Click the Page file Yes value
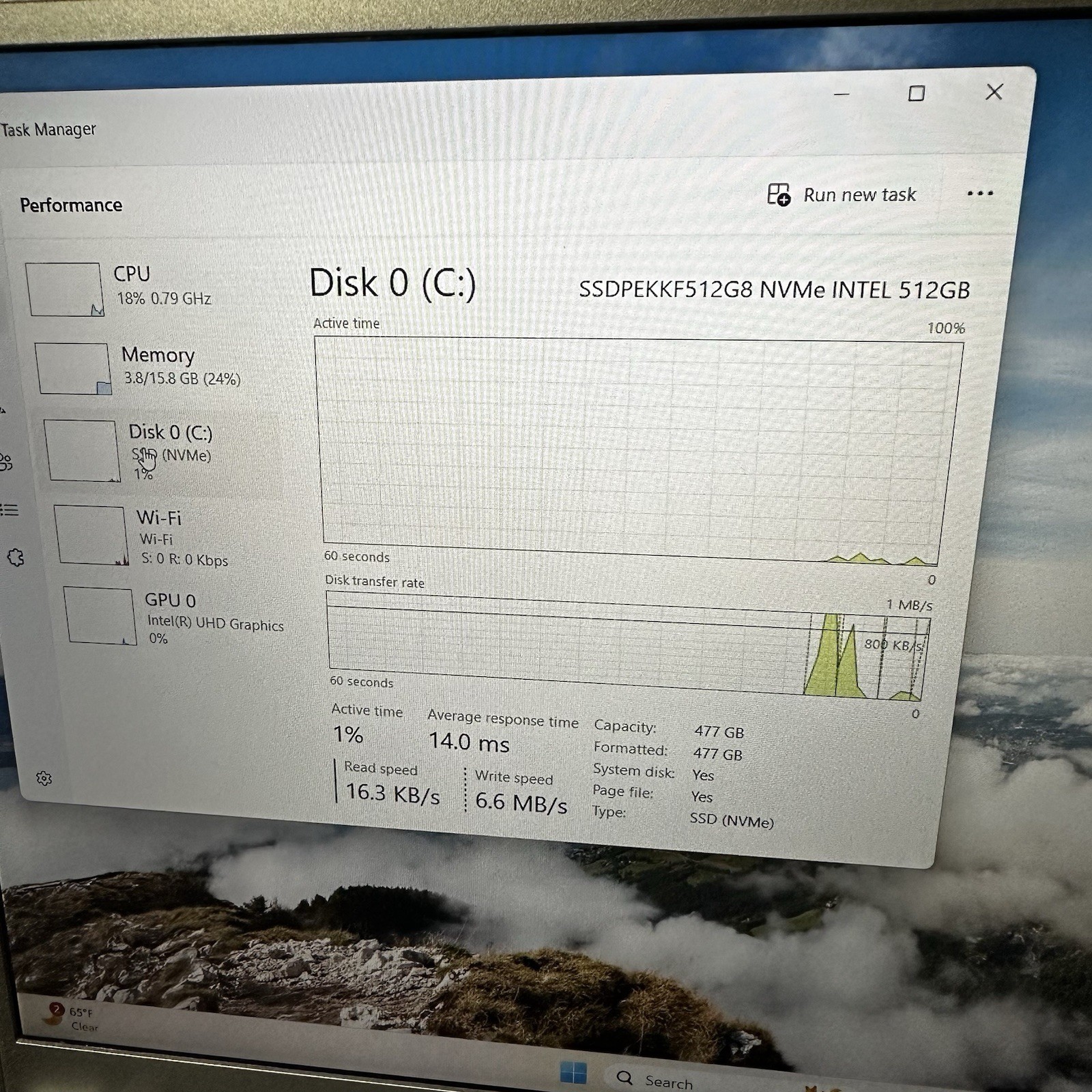 [x=702, y=796]
